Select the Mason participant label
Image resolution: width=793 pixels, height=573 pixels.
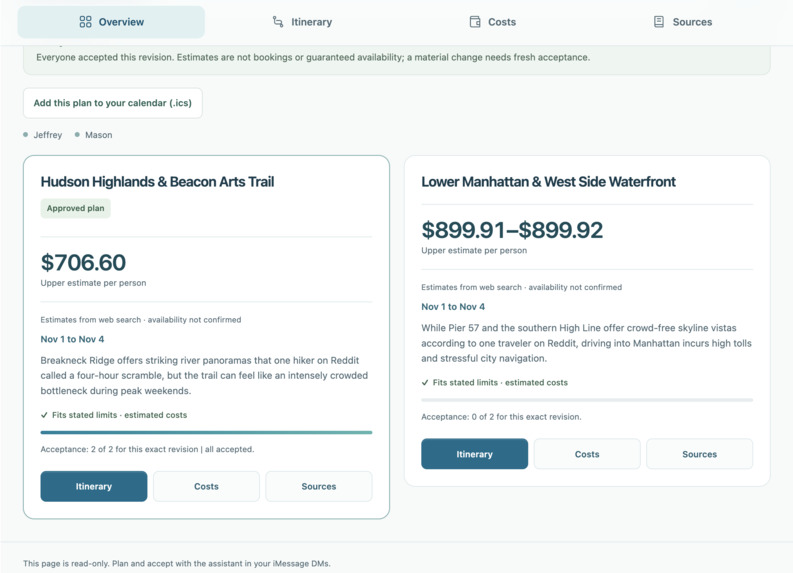click(x=99, y=135)
